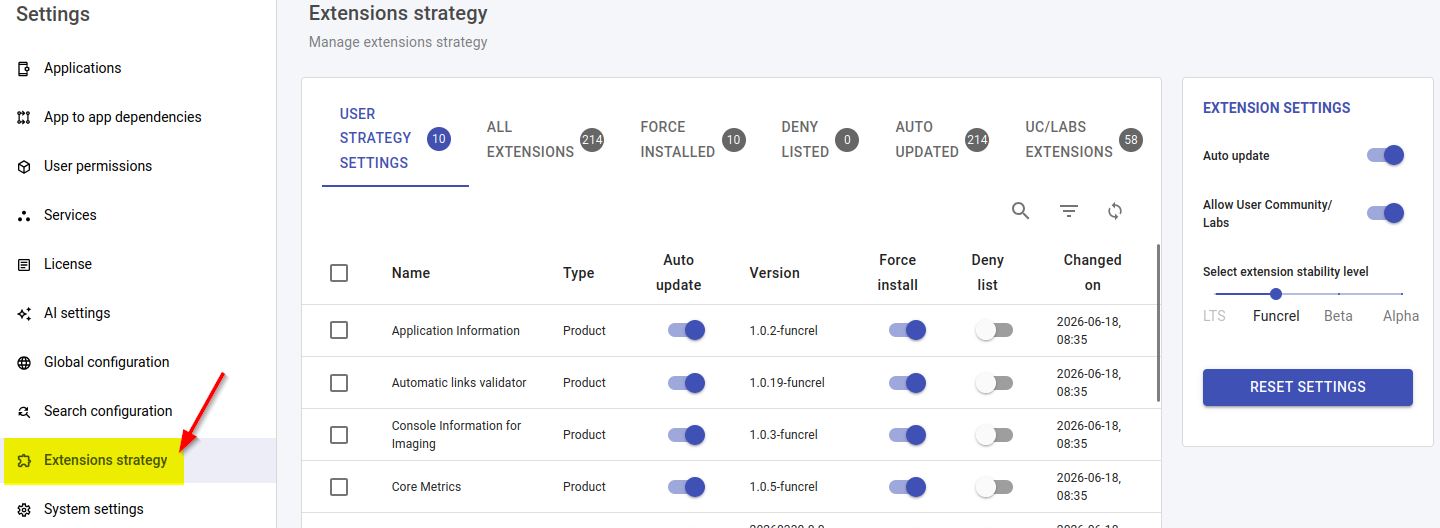Click the 1.0.19-funcrel version cell
The width and height of the screenshot is (1440, 528).
point(787,382)
